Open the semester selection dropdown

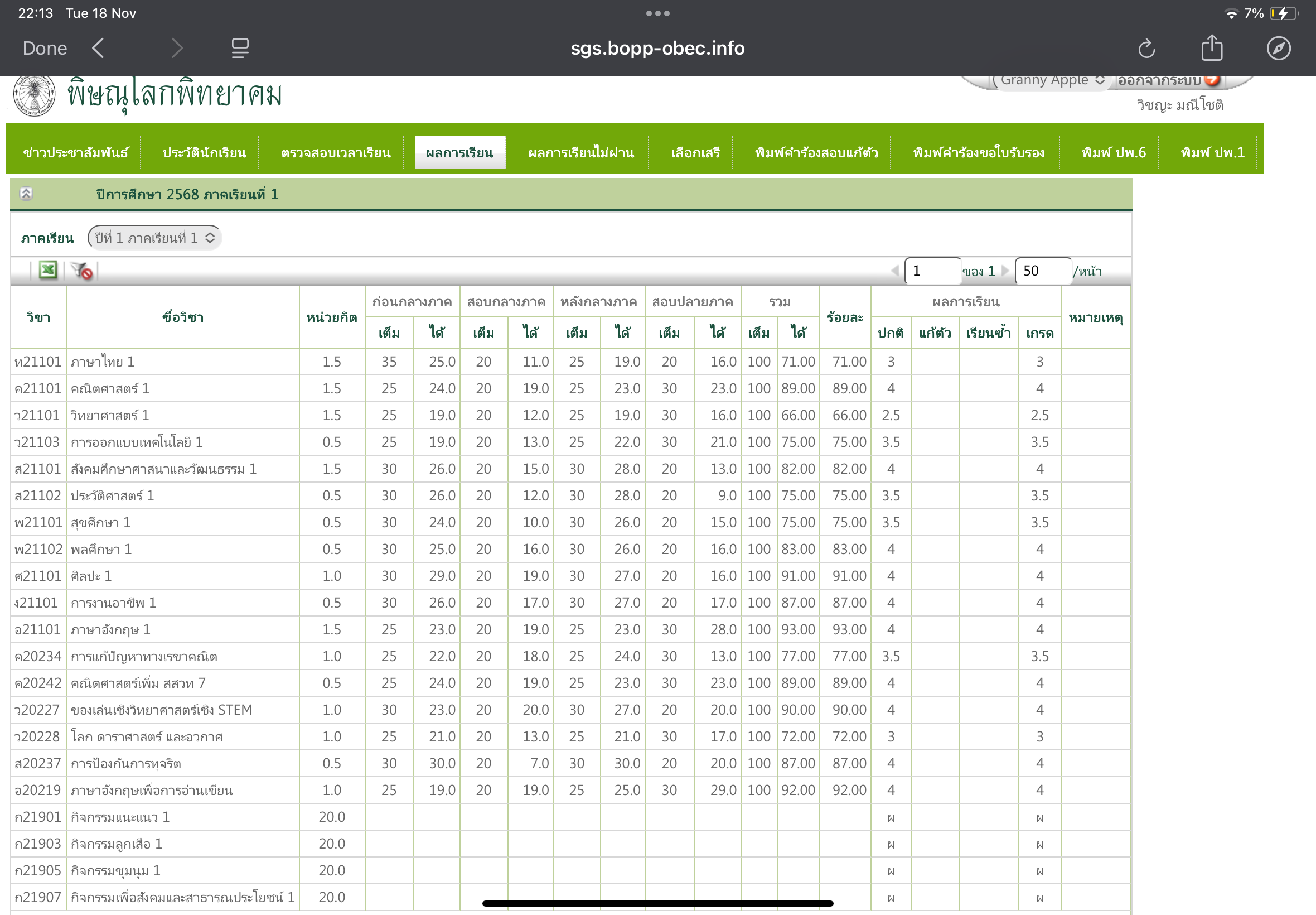[154, 238]
